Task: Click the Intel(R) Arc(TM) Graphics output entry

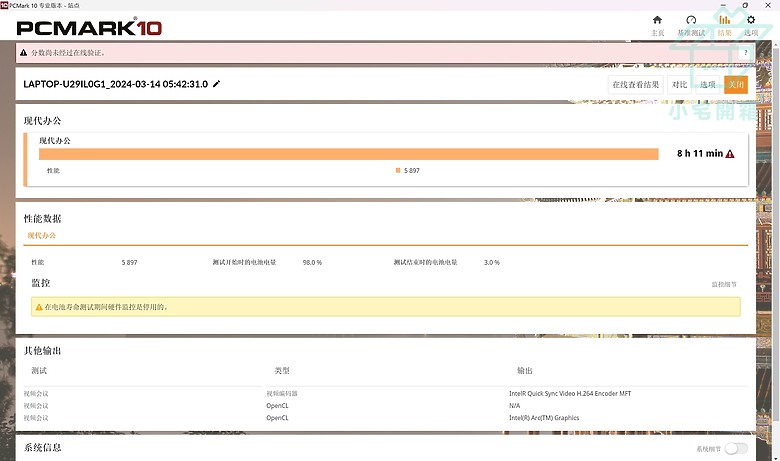Action: coord(544,418)
